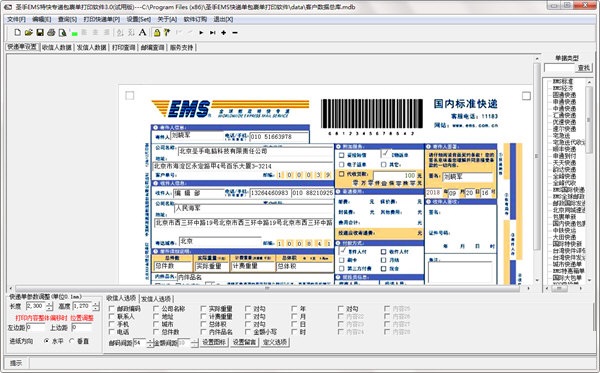
Task: Click the 单据类型 search input field
Action: (x=559, y=68)
